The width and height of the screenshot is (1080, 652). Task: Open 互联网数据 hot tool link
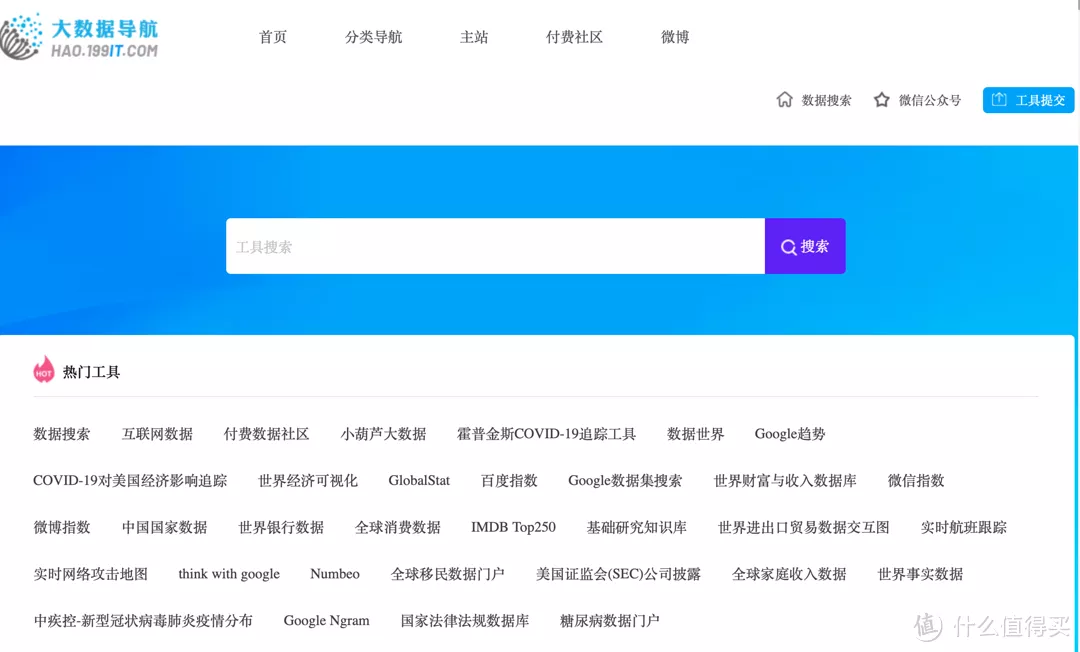coord(157,434)
